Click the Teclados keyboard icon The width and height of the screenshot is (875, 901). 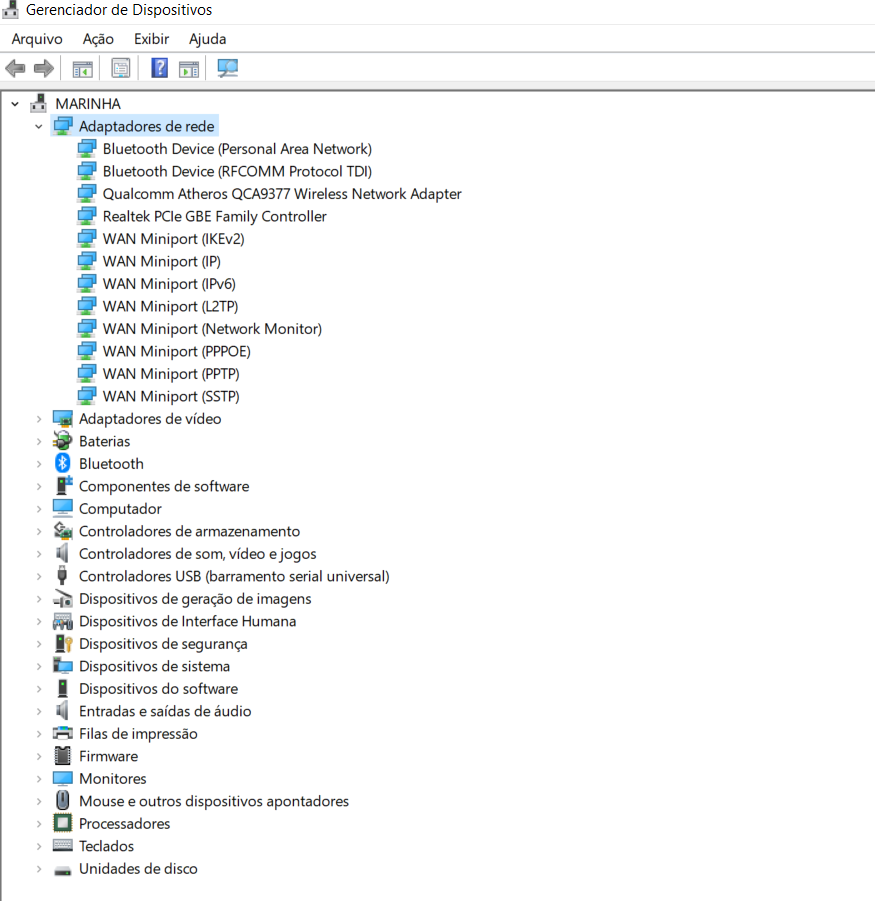[x=63, y=845]
